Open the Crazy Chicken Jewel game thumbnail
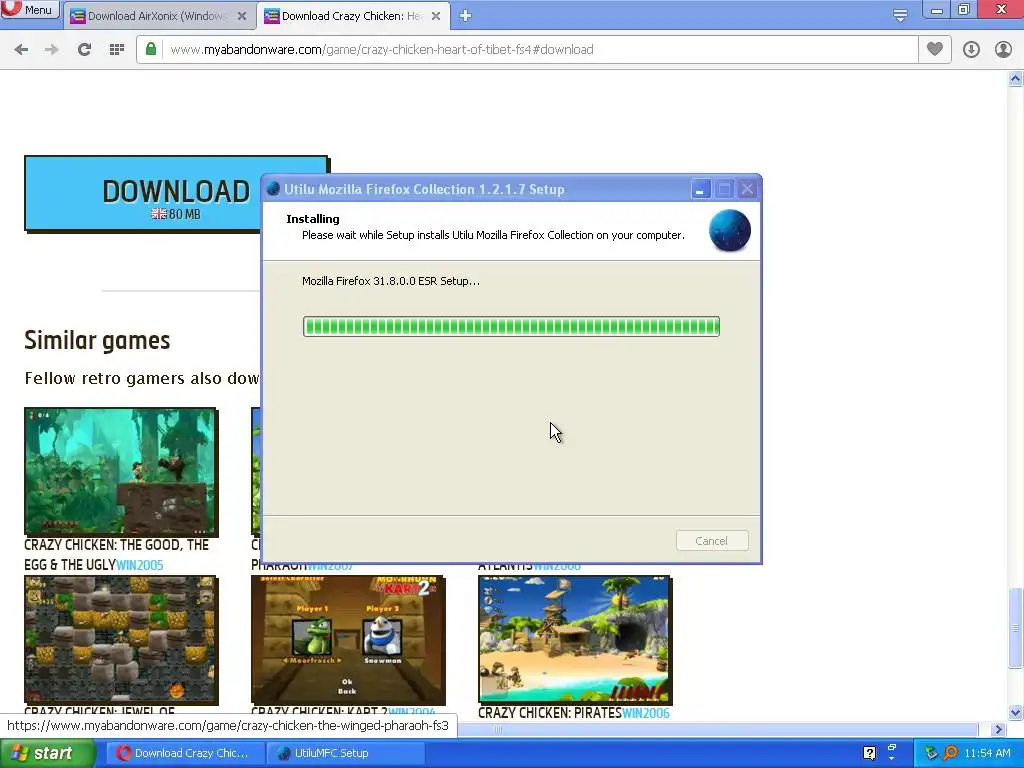 (121, 639)
